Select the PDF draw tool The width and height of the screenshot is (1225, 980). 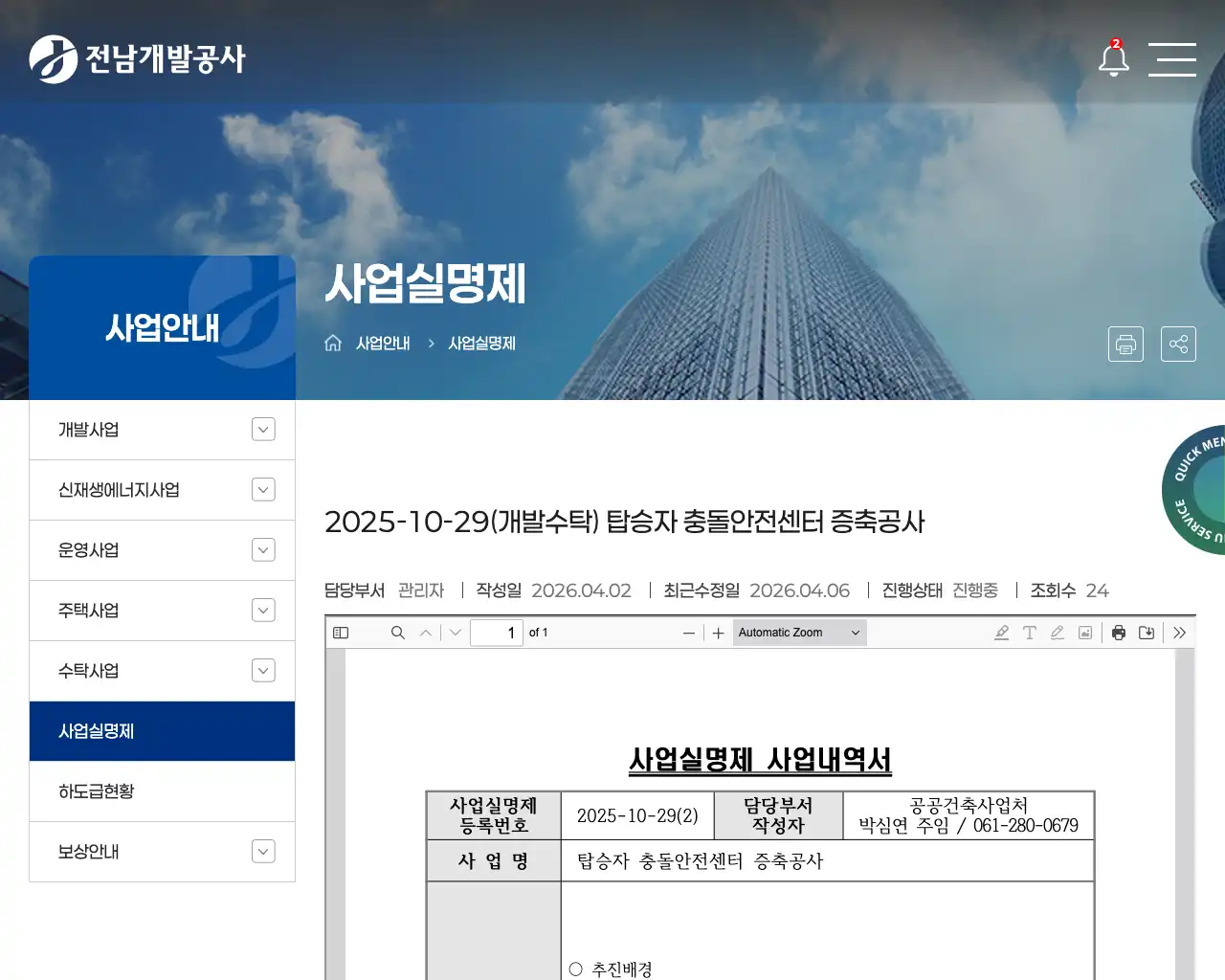[x=1058, y=633]
